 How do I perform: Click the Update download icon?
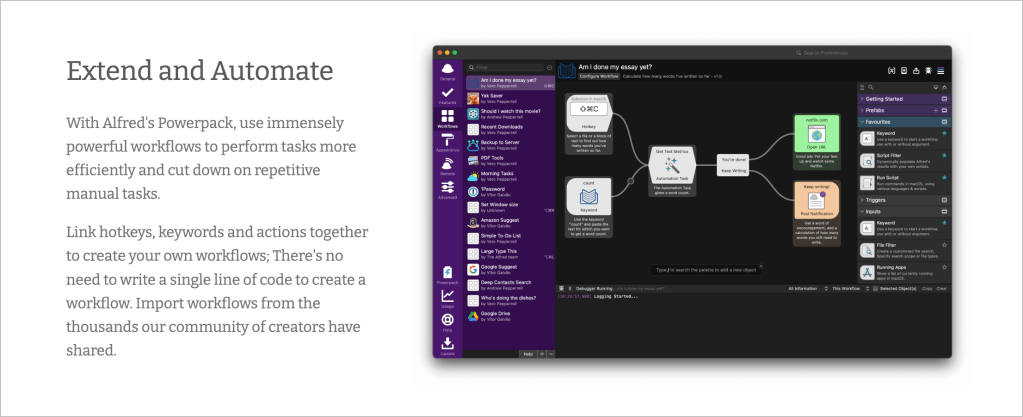[447, 345]
